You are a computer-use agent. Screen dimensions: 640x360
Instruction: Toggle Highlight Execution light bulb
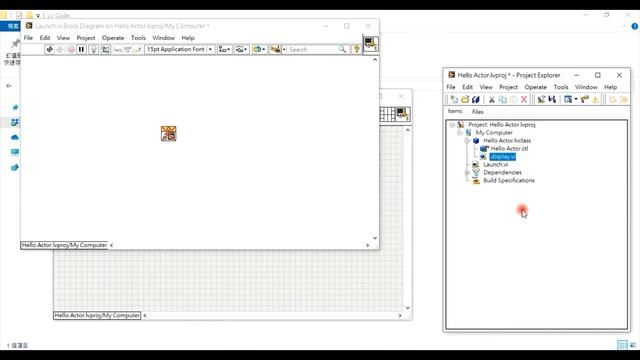tap(93, 49)
